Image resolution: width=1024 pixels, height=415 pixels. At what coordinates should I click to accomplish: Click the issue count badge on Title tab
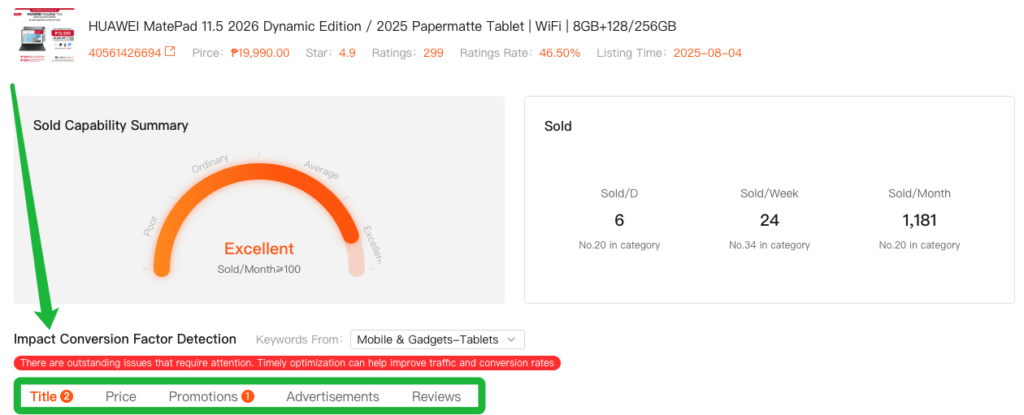(x=67, y=397)
